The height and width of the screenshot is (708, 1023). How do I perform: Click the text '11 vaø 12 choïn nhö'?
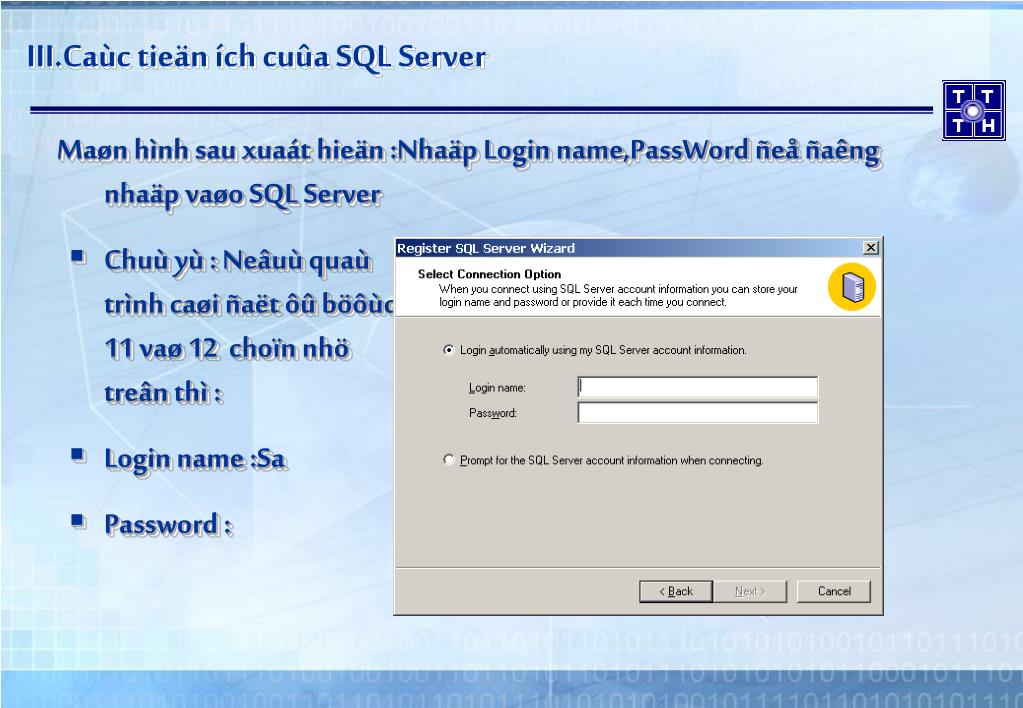227,348
